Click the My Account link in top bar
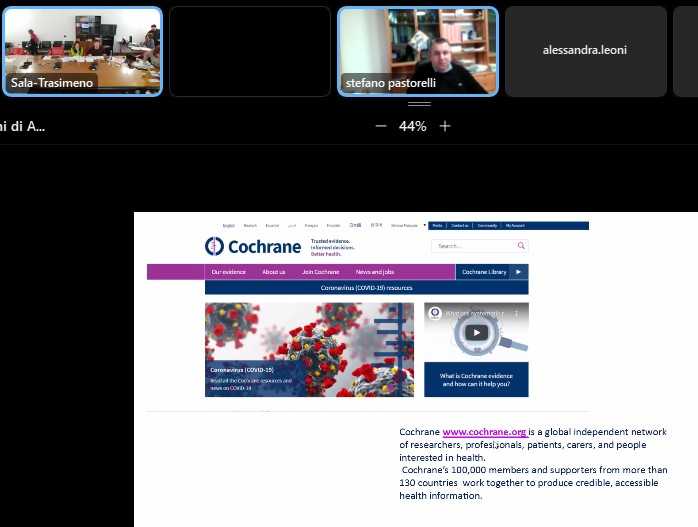 (515, 226)
